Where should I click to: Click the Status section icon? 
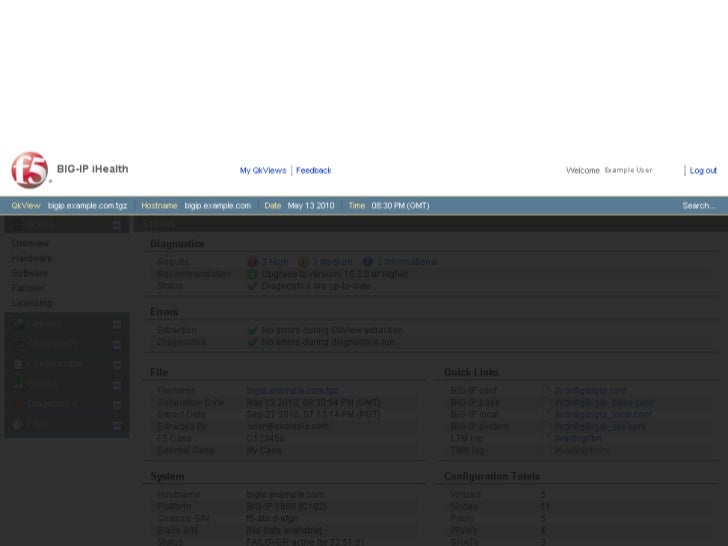(x=18, y=225)
